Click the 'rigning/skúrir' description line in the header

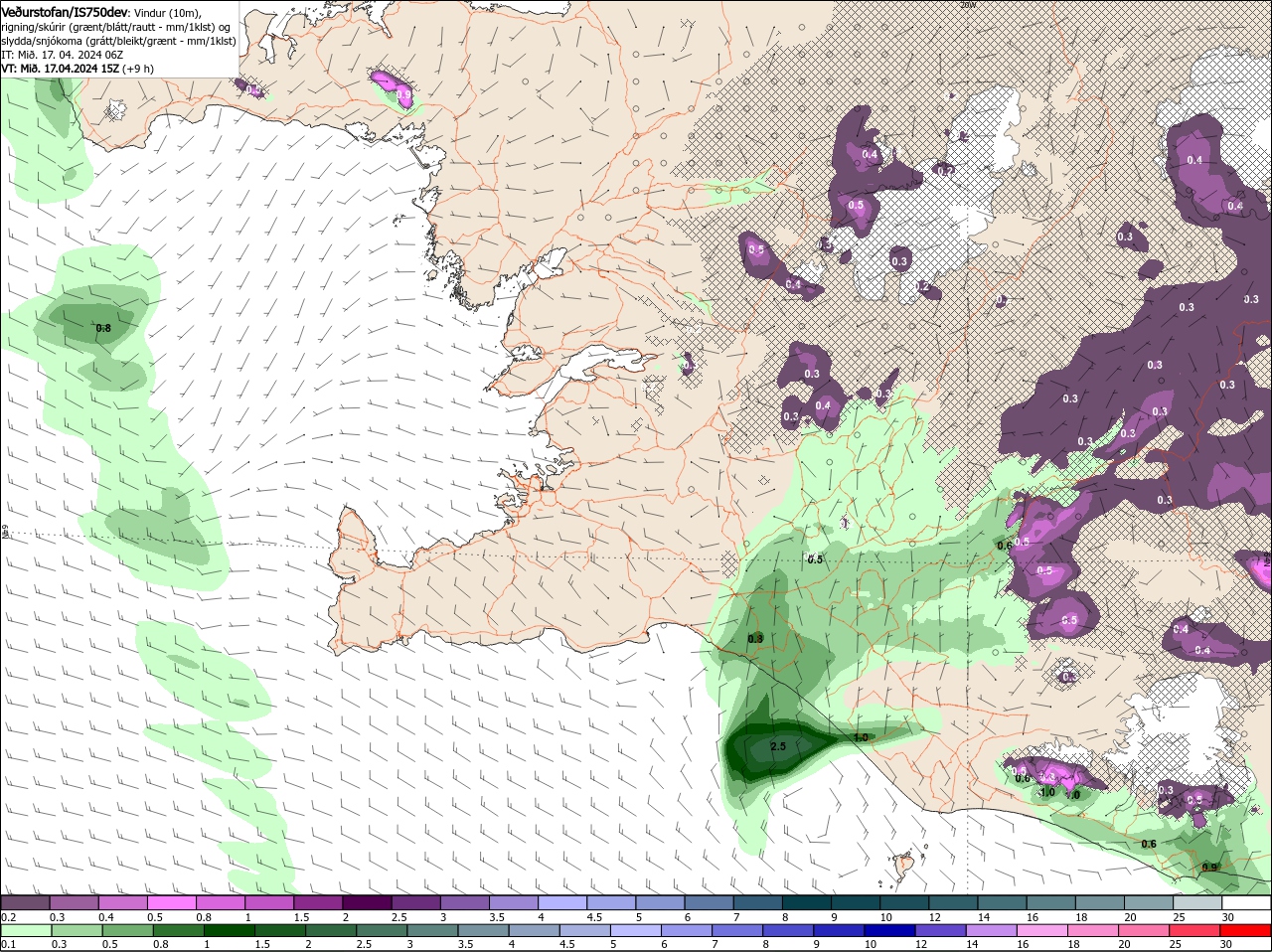click(x=116, y=27)
